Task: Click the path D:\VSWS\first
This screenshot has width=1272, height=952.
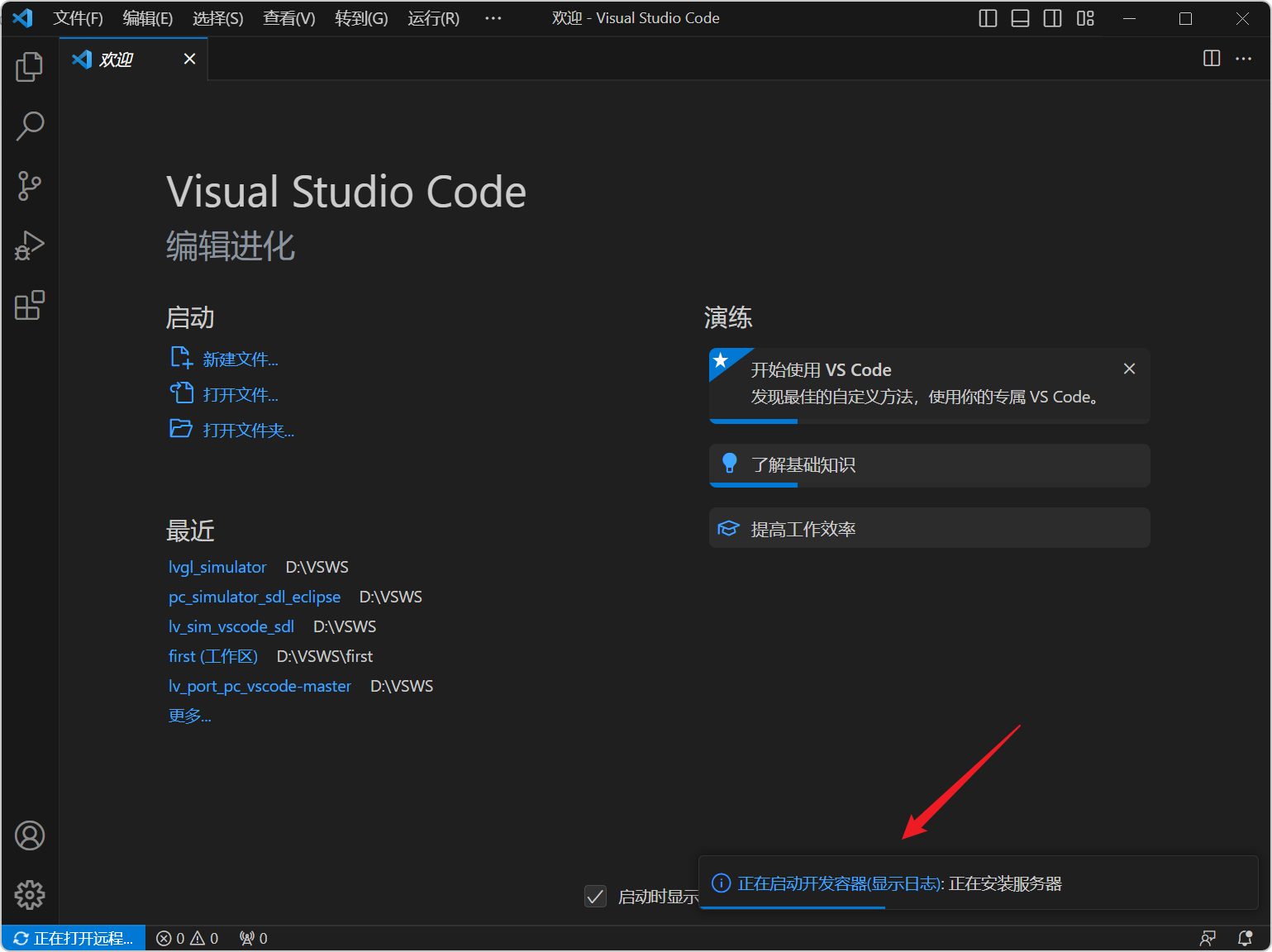Action: [325, 656]
